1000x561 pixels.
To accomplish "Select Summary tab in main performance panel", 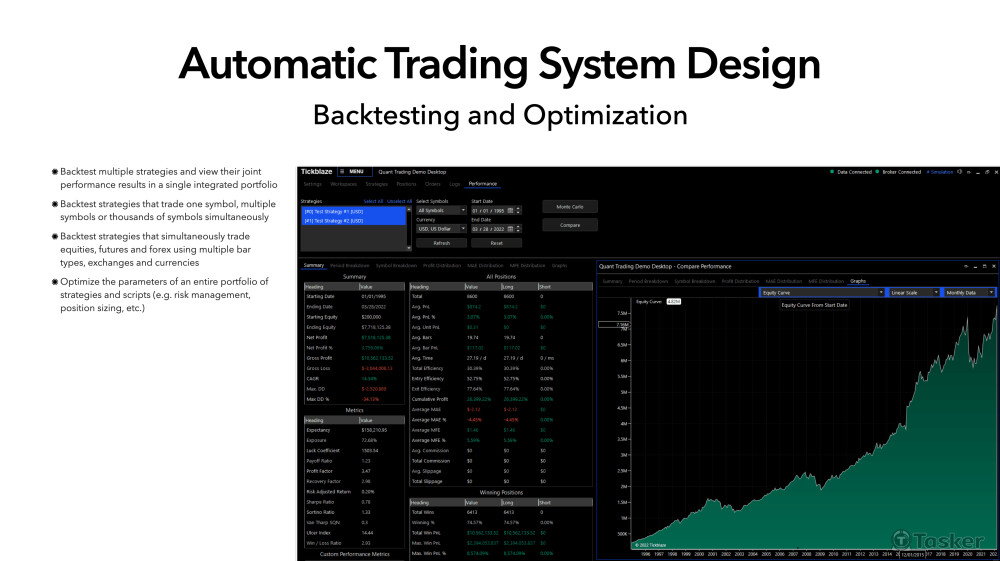I will [314, 265].
